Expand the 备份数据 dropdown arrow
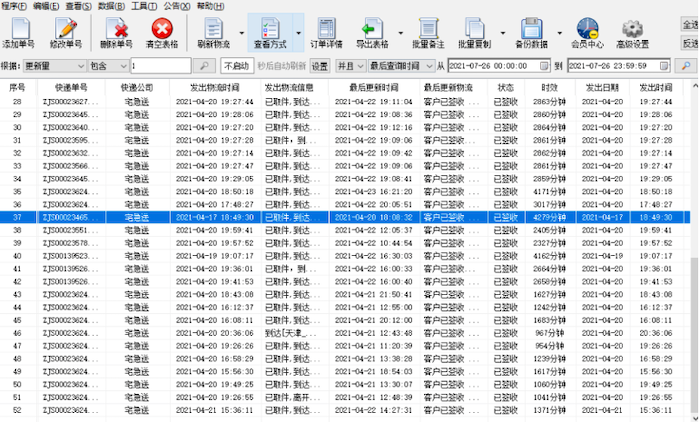This screenshot has height=422, width=700. 559,33
